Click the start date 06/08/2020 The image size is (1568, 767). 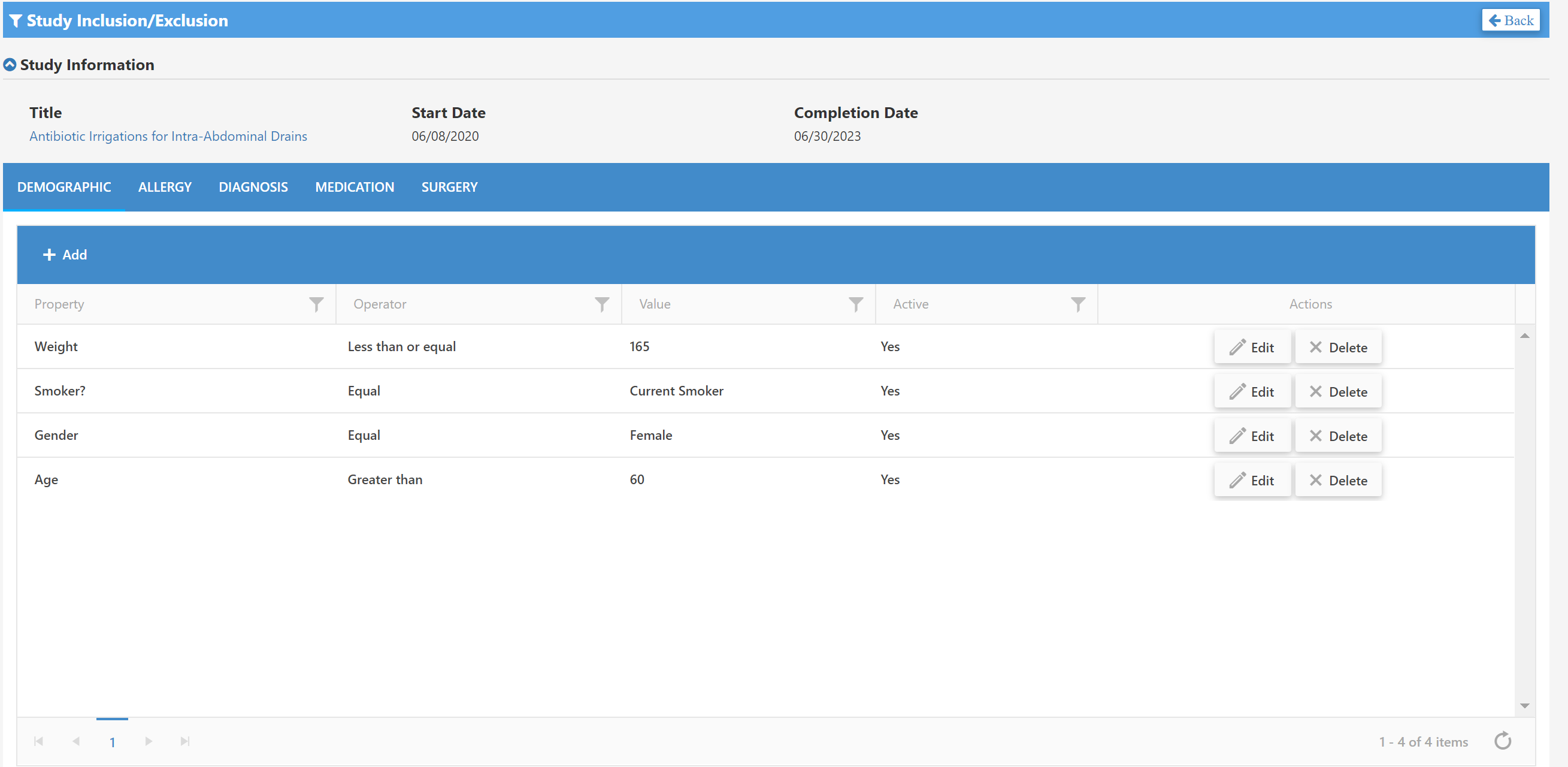pos(445,136)
